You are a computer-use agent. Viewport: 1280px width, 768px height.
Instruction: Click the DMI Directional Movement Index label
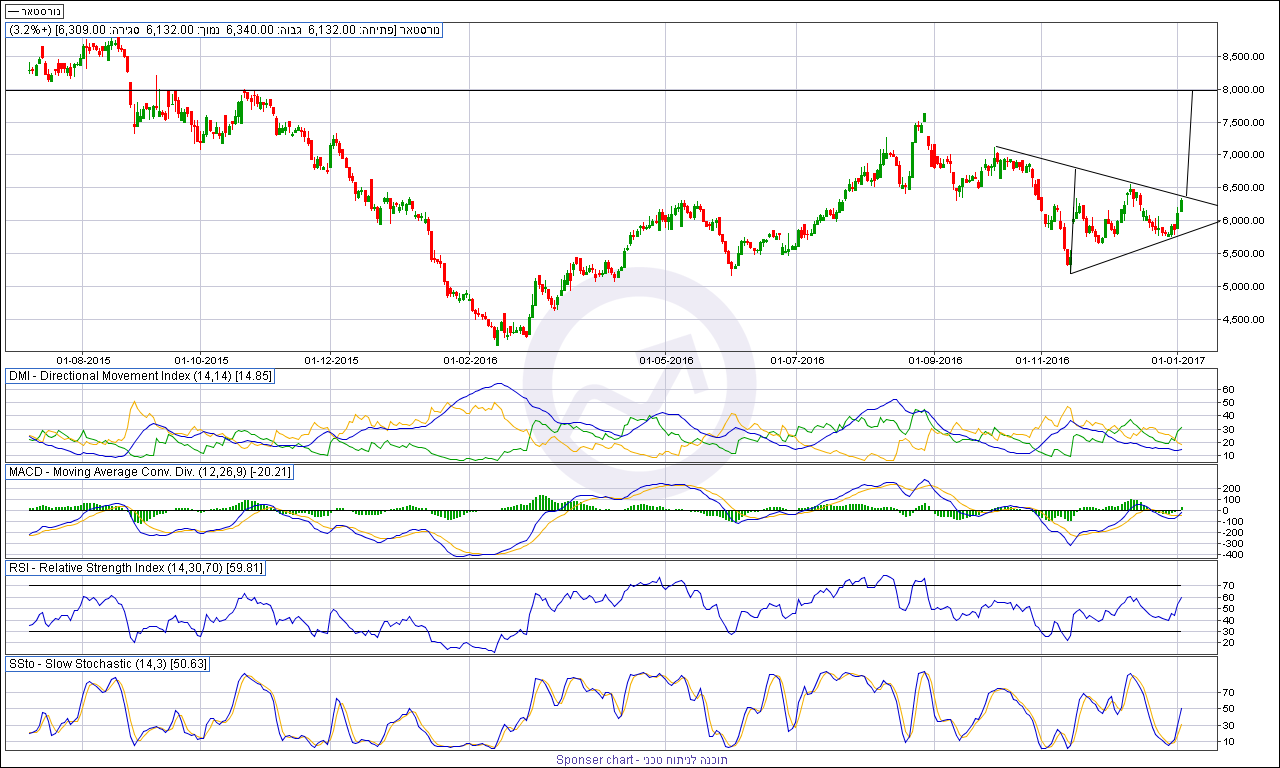[140, 375]
